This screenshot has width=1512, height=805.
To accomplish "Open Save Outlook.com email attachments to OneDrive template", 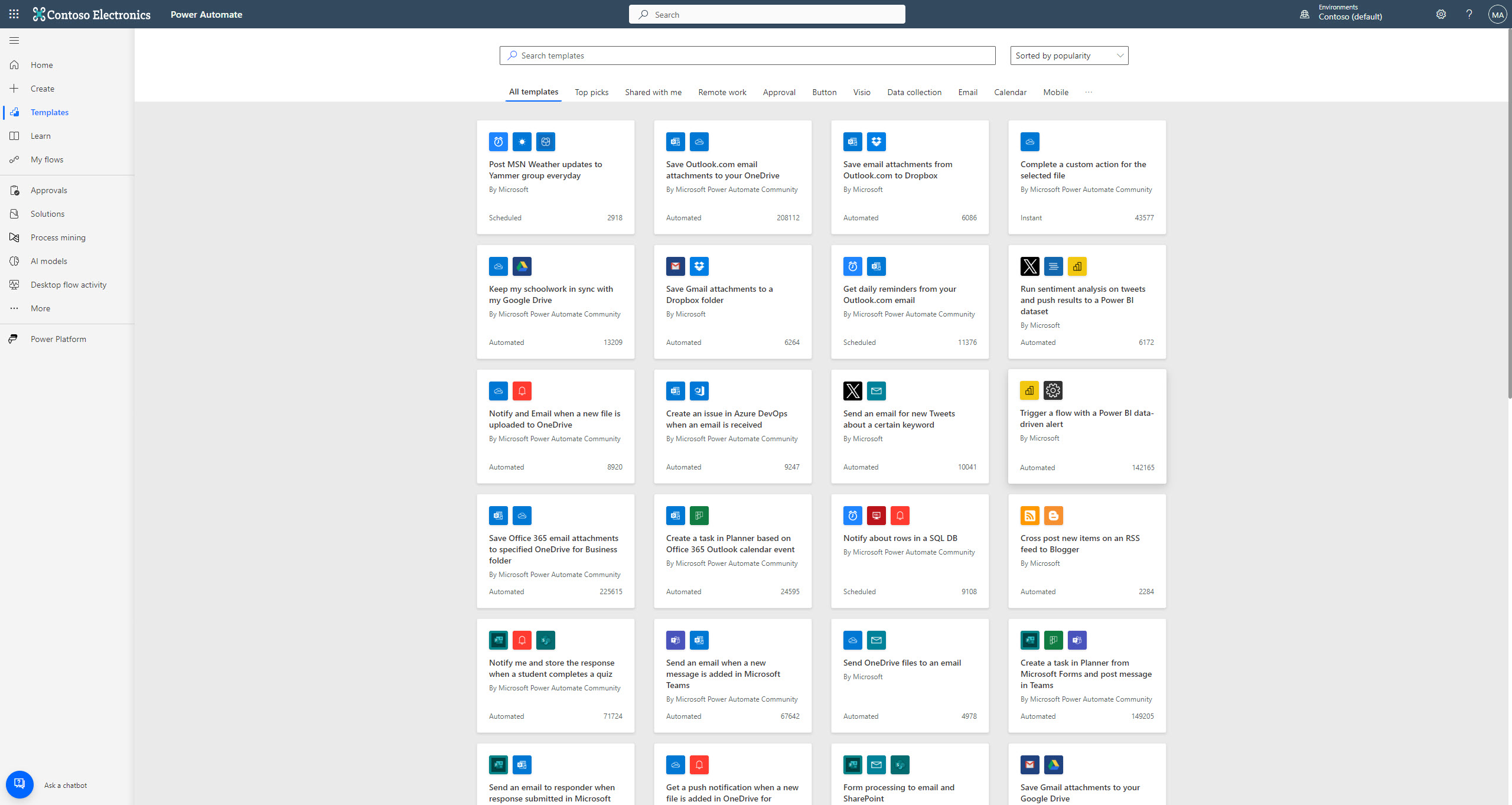I will (x=733, y=177).
